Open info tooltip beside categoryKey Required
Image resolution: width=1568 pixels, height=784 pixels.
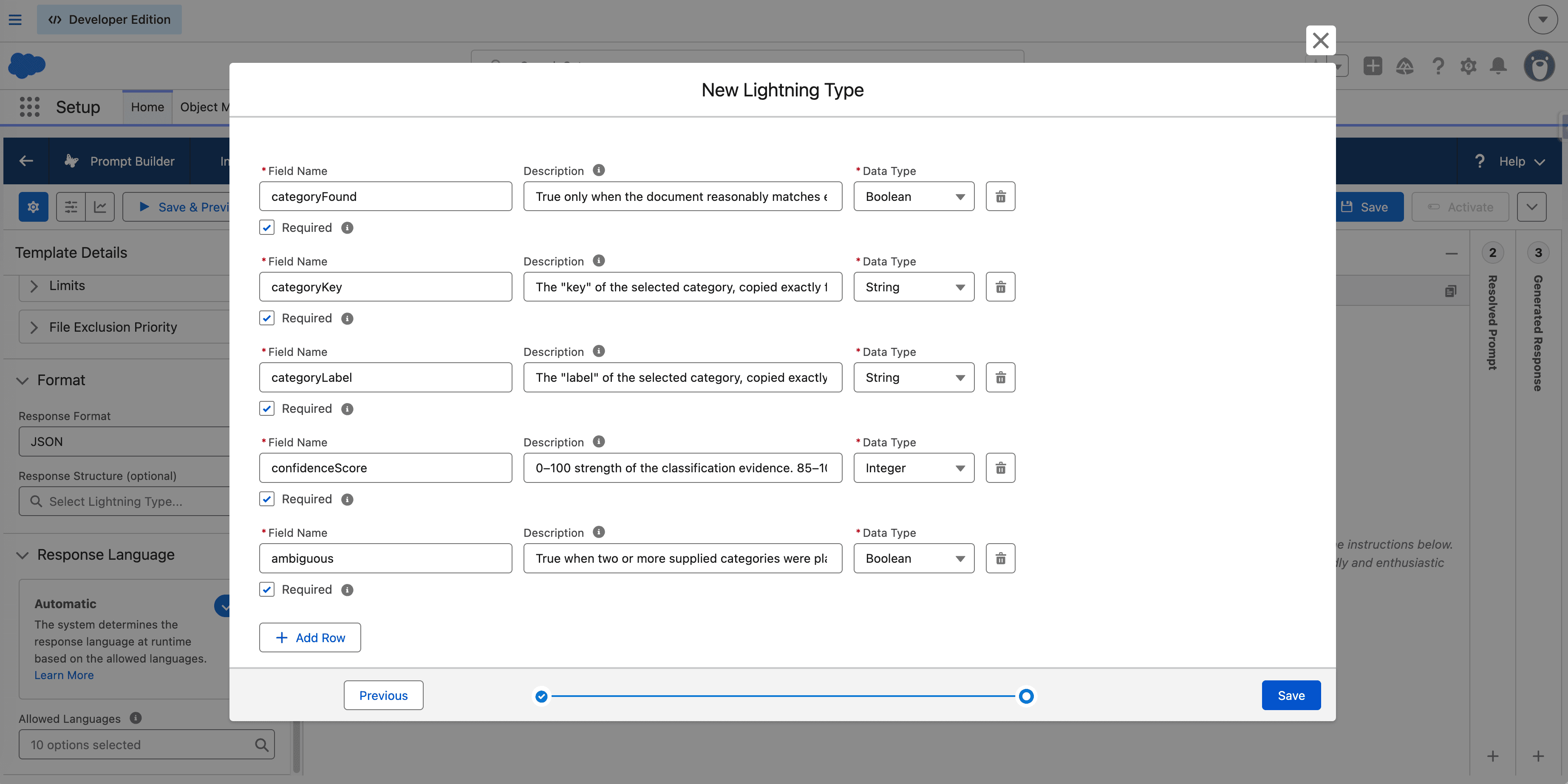tap(347, 319)
